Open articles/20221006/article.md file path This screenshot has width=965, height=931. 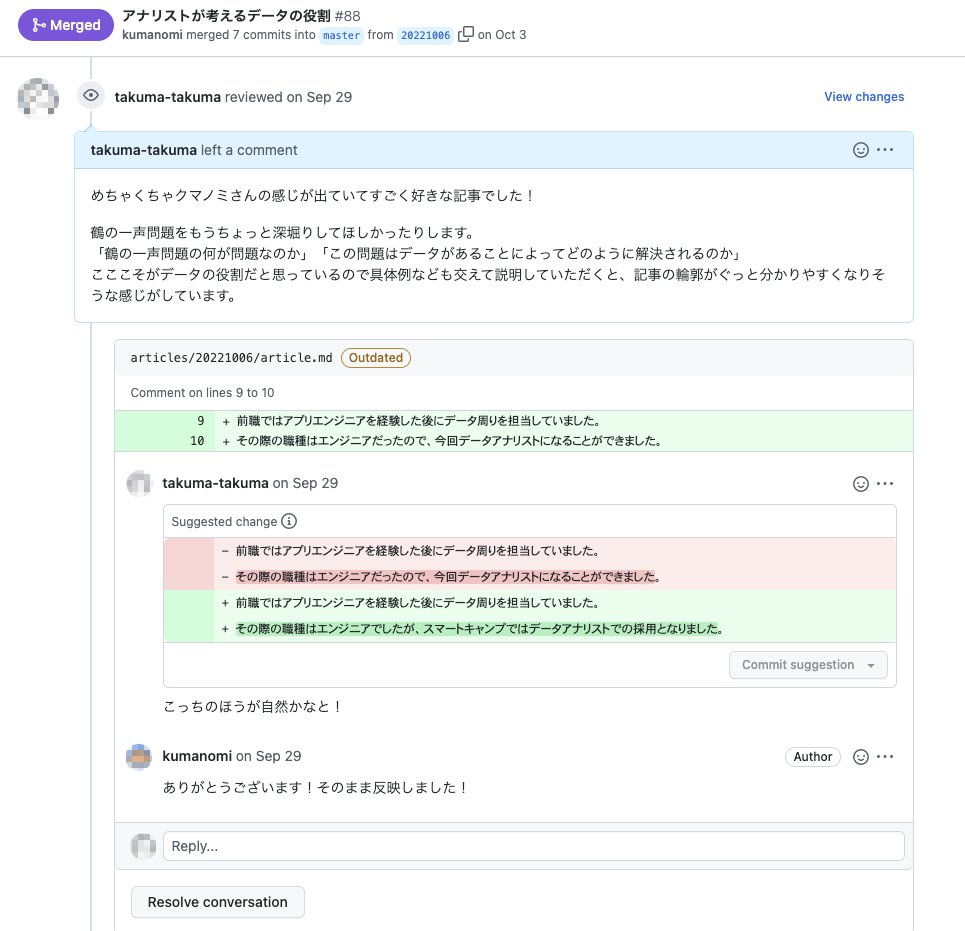[x=231, y=358]
